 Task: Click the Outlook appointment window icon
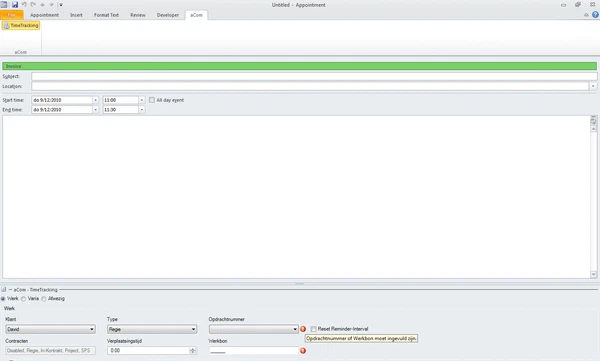(x=4, y=5)
